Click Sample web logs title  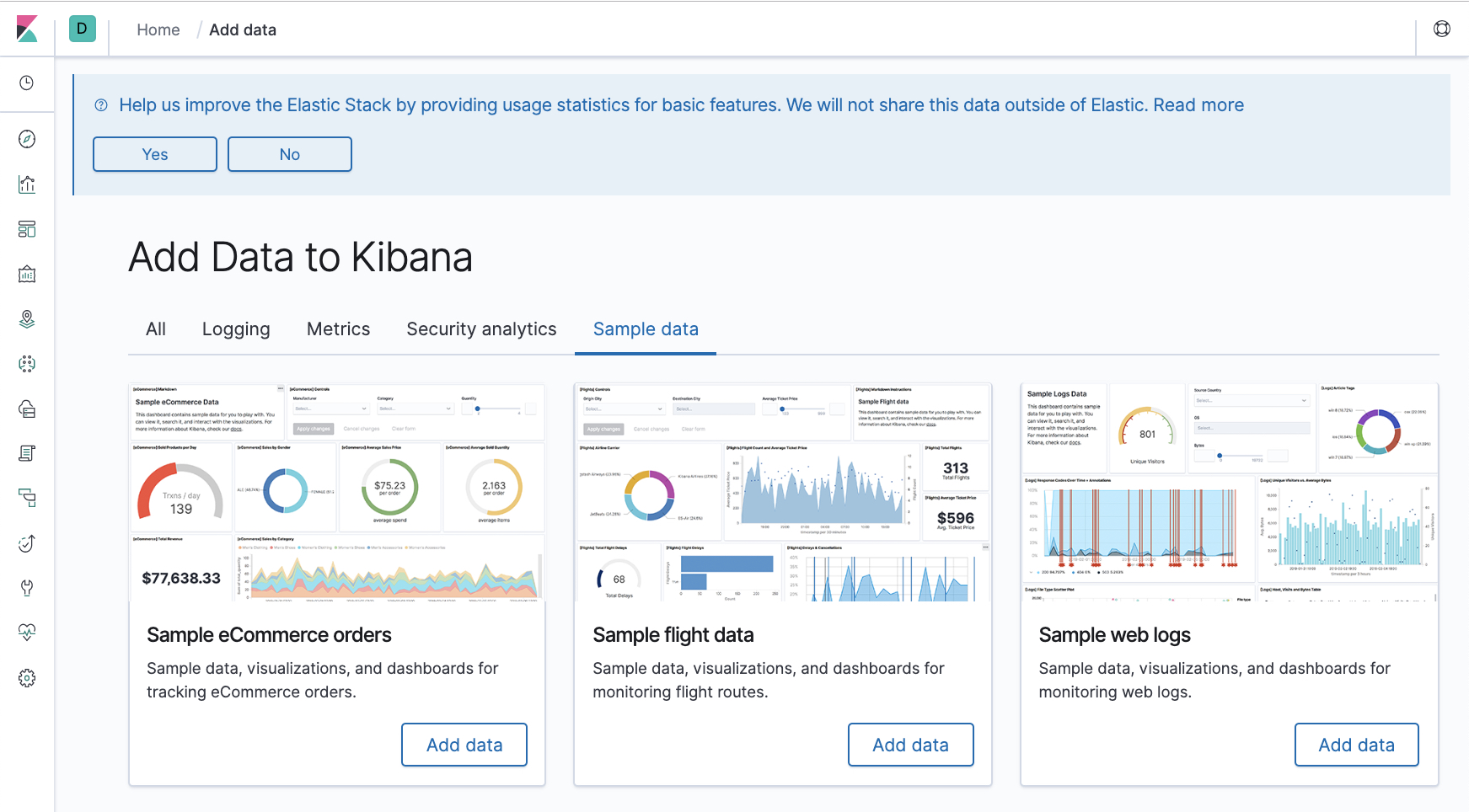(1115, 635)
